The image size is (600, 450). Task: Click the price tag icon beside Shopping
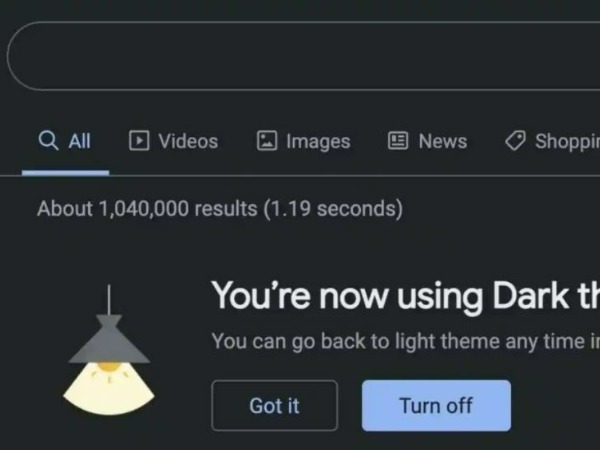point(515,140)
